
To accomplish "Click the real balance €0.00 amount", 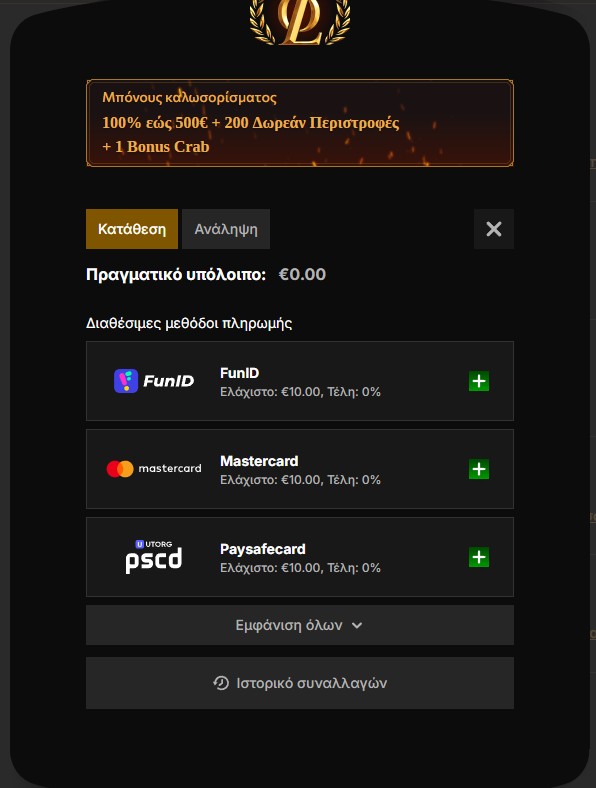I will [x=302, y=274].
